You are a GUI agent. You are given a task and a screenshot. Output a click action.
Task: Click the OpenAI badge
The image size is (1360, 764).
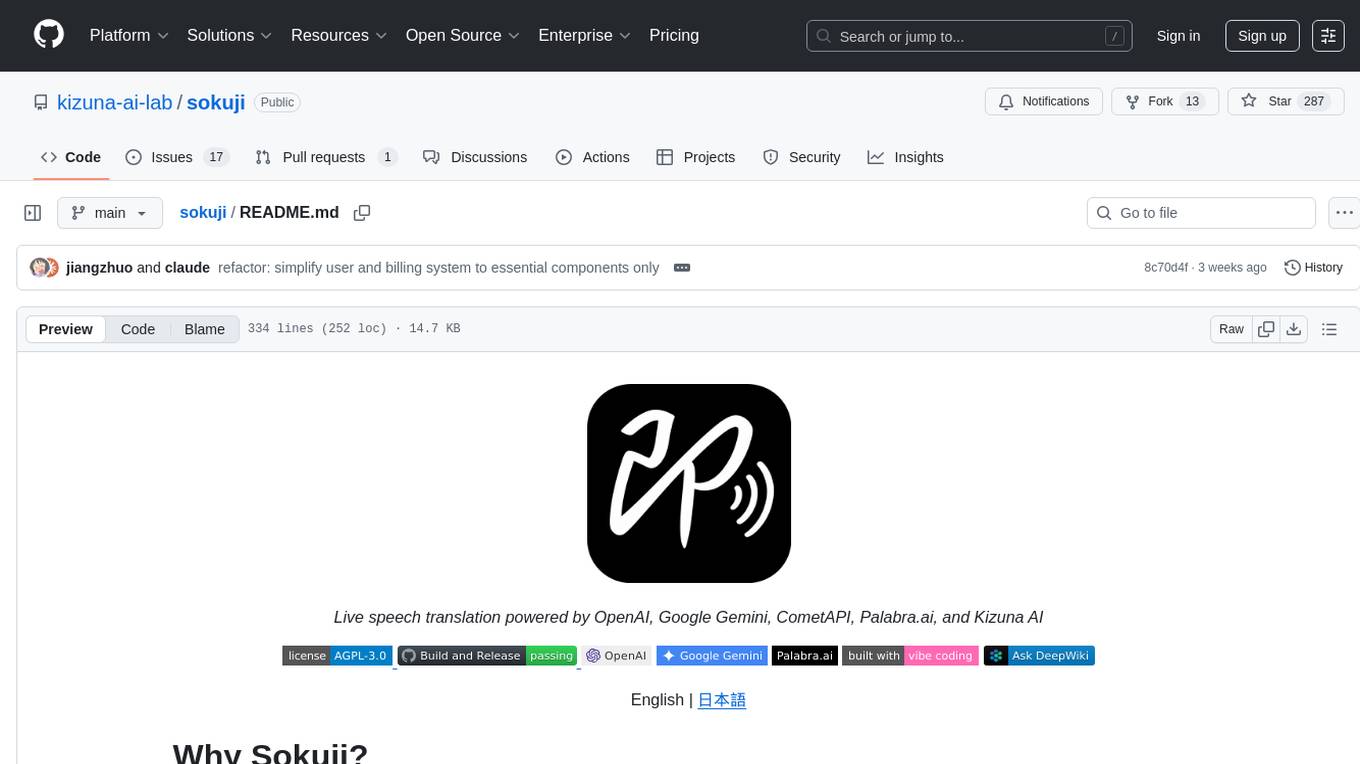pos(616,656)
